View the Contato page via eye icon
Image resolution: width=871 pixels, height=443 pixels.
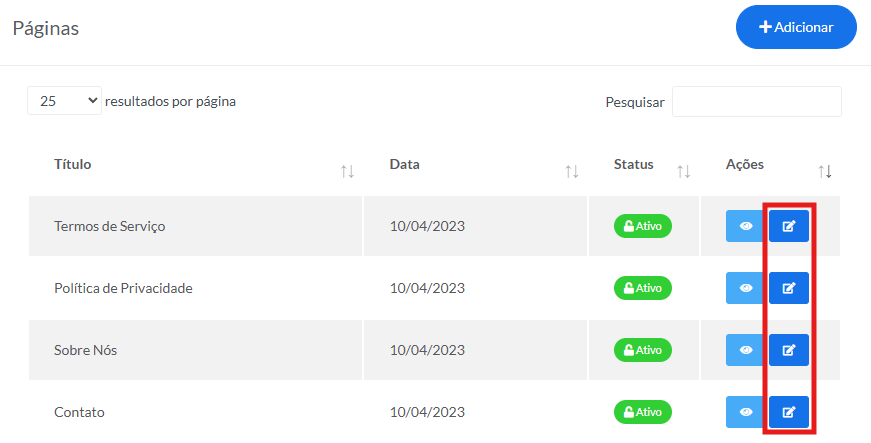tap(746, 412)
